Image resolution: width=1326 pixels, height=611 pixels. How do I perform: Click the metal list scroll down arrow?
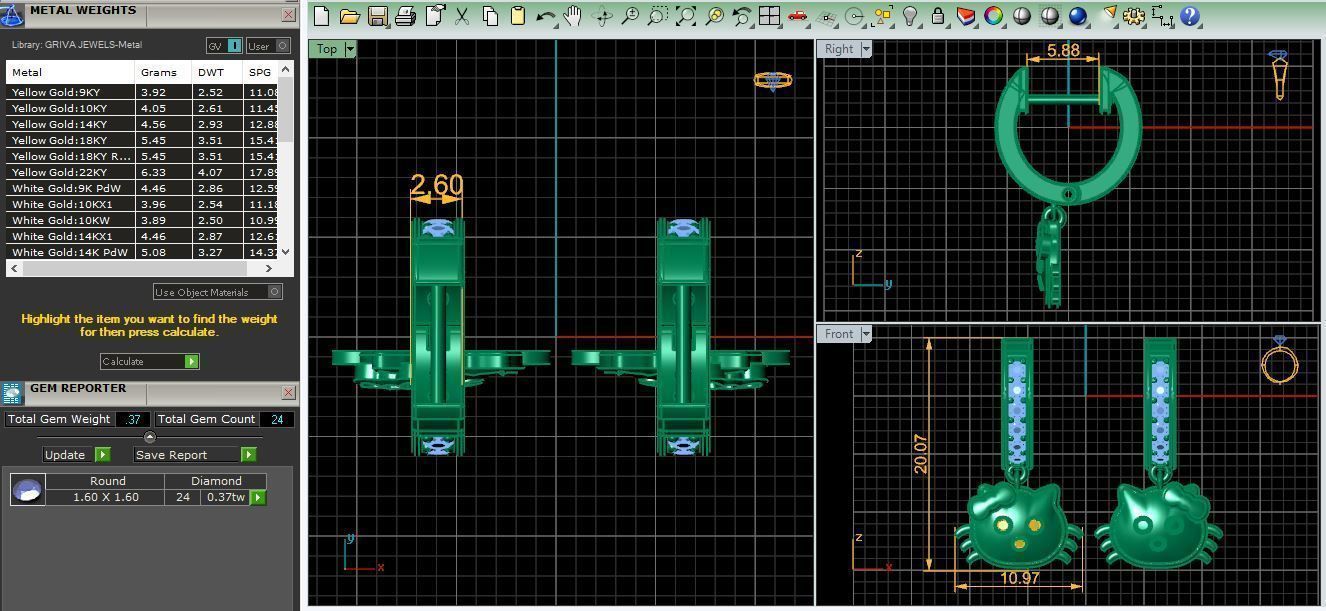click(x=286, y=252)
